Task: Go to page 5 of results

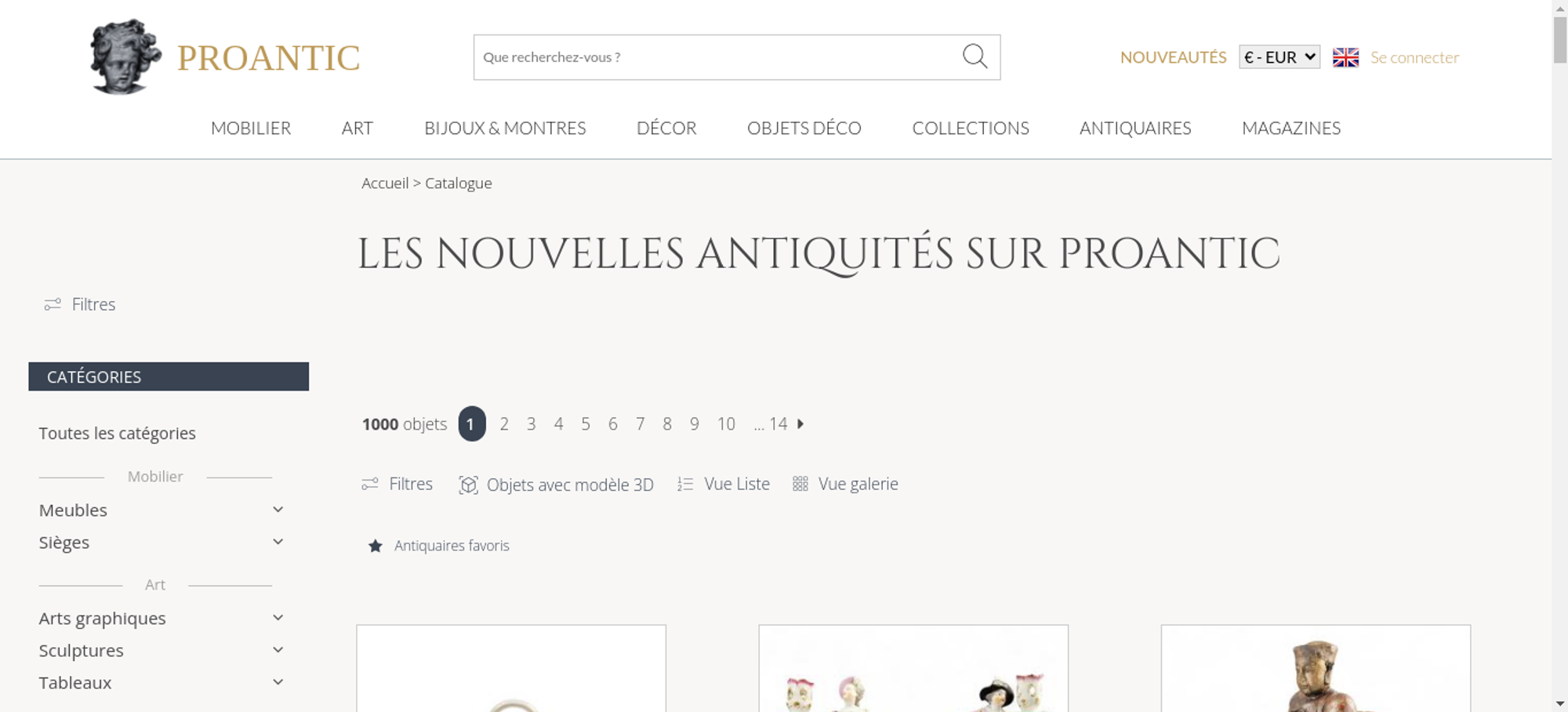Action: tap(586, 424)
